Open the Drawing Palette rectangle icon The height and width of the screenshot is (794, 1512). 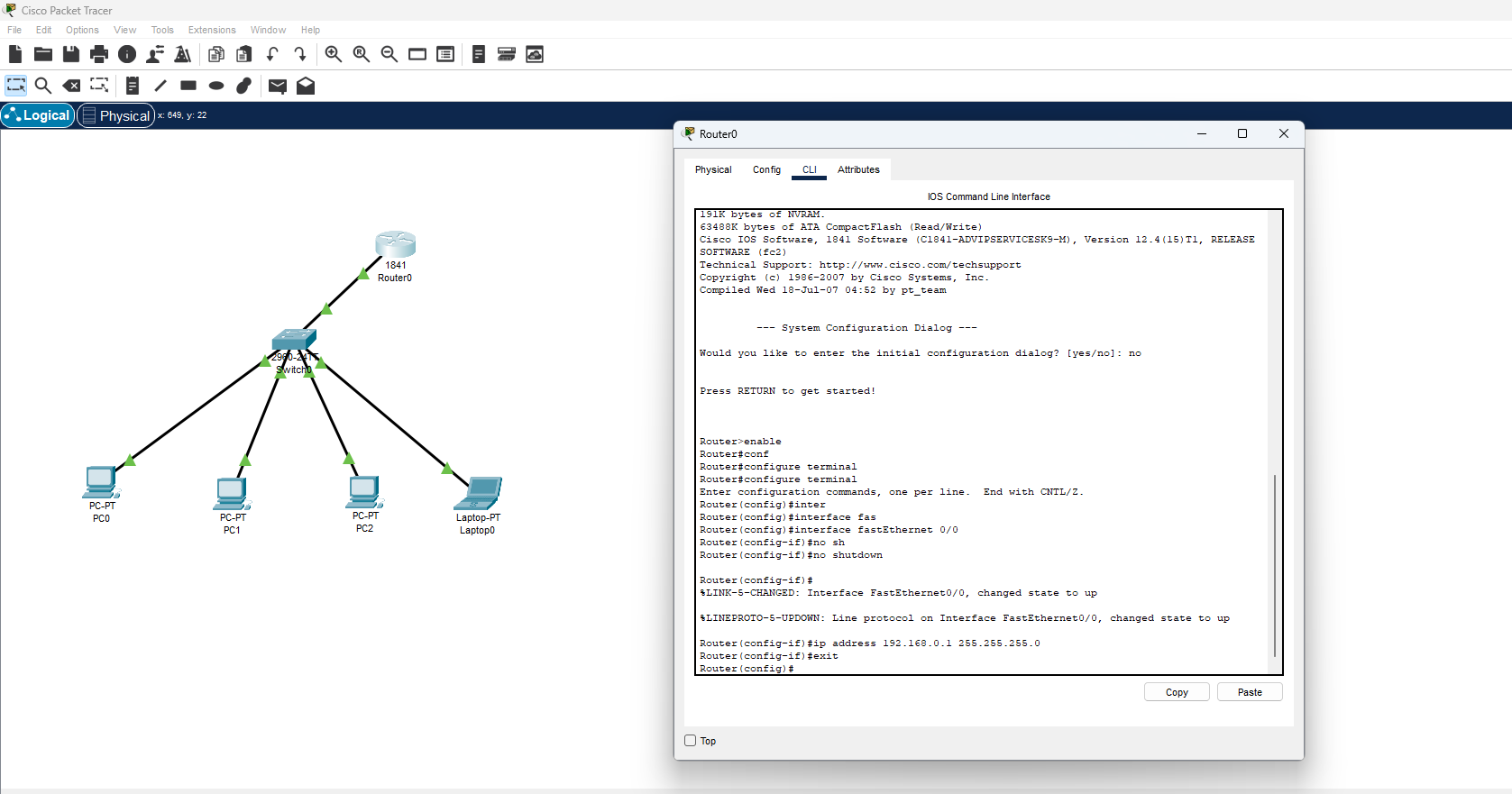click(x=417, y=54)
